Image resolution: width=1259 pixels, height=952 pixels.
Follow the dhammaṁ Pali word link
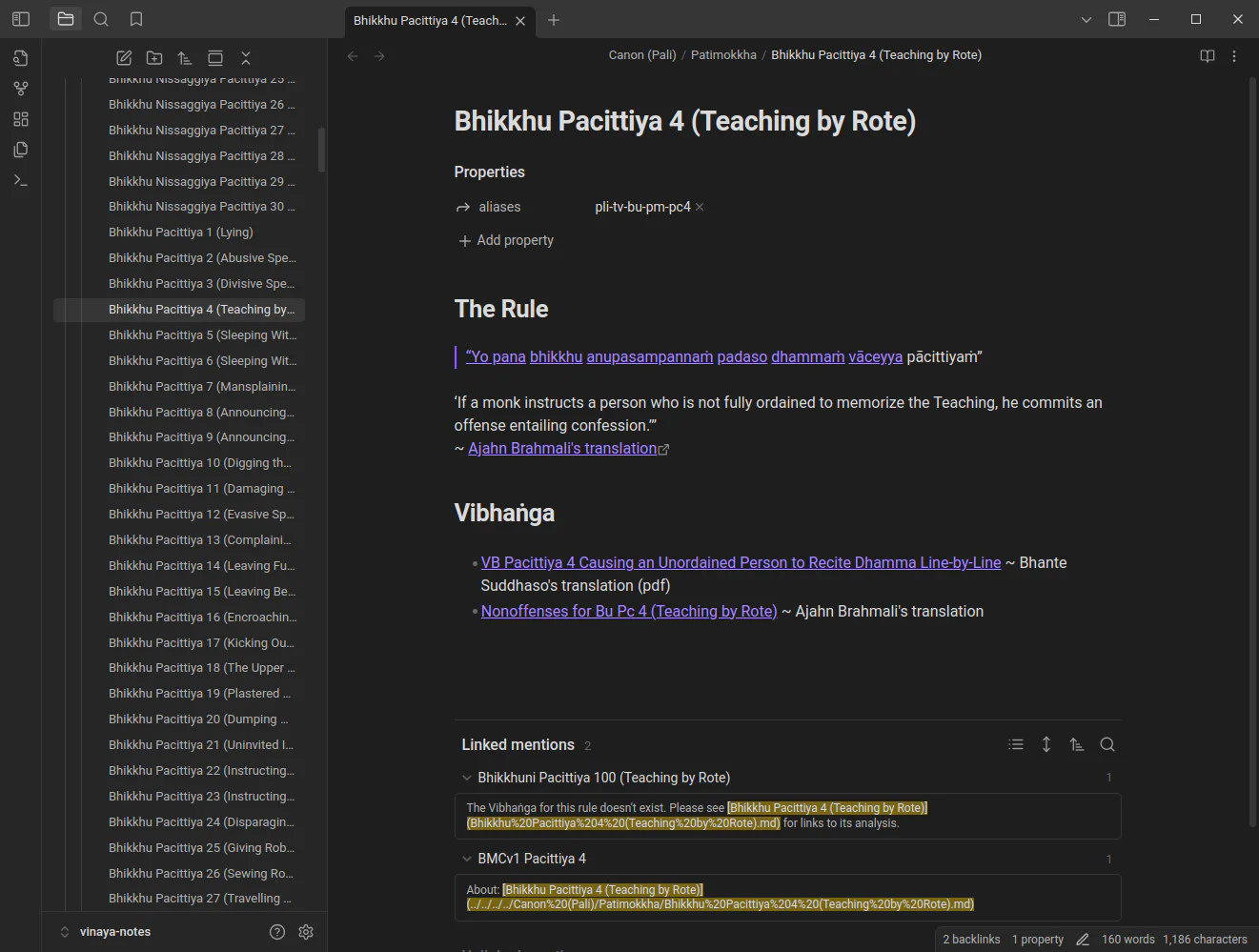click(x=807, y=356)
